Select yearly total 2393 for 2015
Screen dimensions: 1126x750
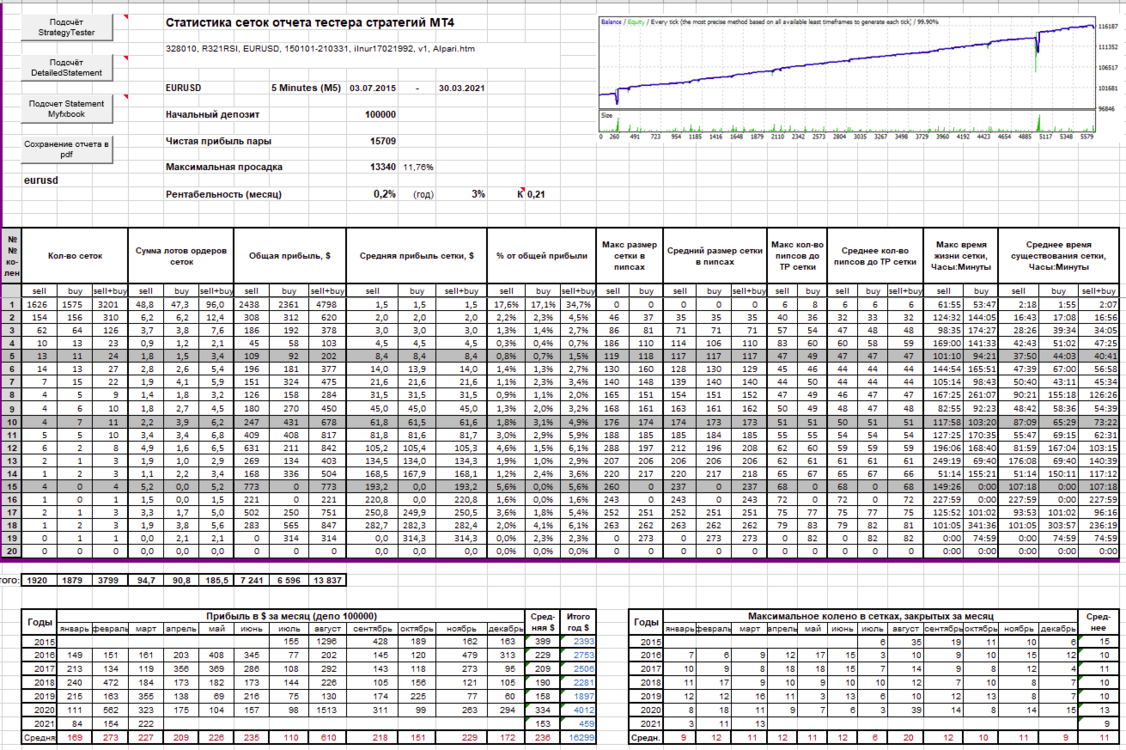click(578, 642)
